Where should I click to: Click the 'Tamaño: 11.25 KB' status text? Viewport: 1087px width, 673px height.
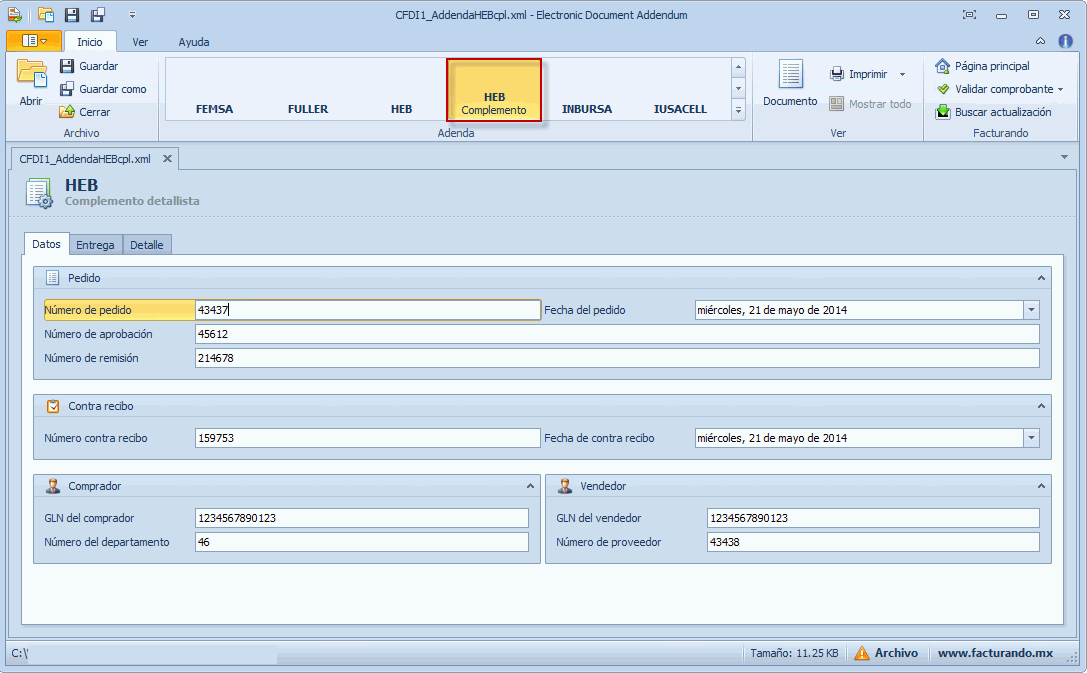point(794,653)
